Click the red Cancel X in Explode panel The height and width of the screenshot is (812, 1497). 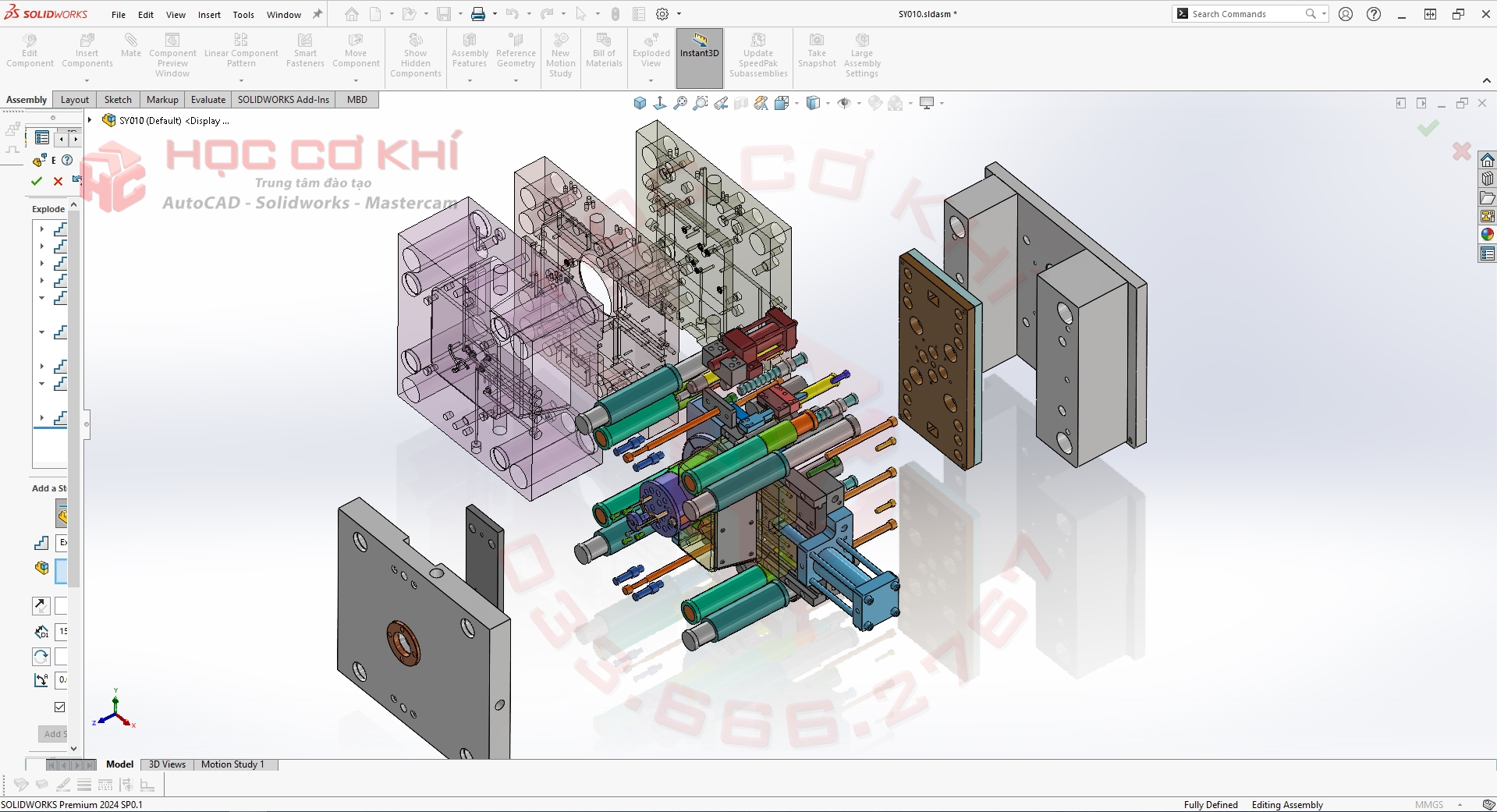coord(58,181)
